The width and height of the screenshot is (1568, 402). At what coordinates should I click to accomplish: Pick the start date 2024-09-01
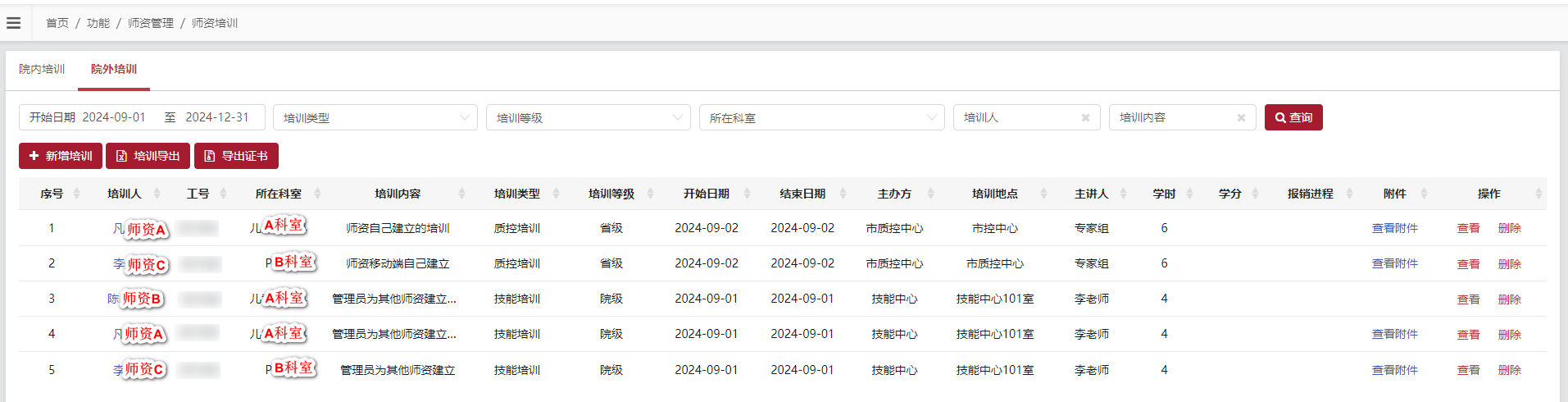(x=114, y=117)
